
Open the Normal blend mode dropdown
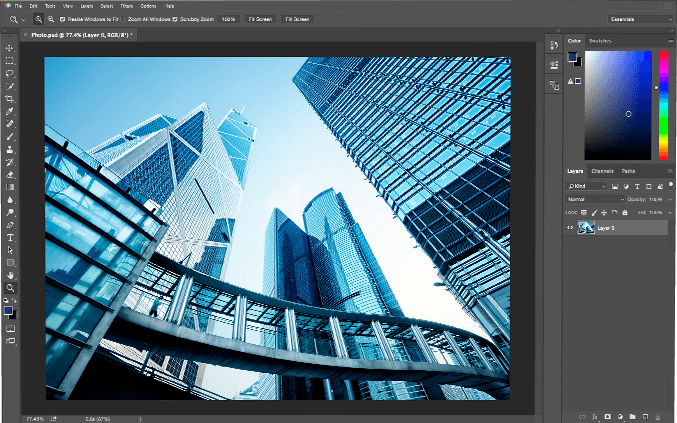pos(595,199)
